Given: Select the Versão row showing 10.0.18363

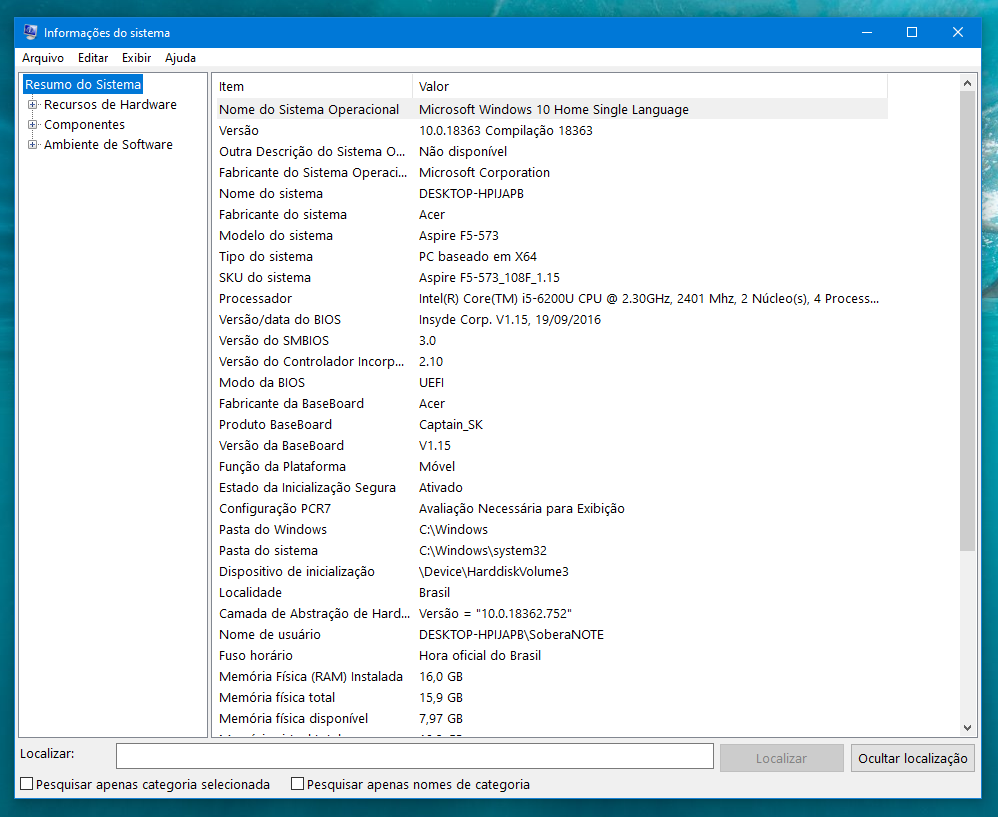Looking at the screenshot, I should 552,130.
